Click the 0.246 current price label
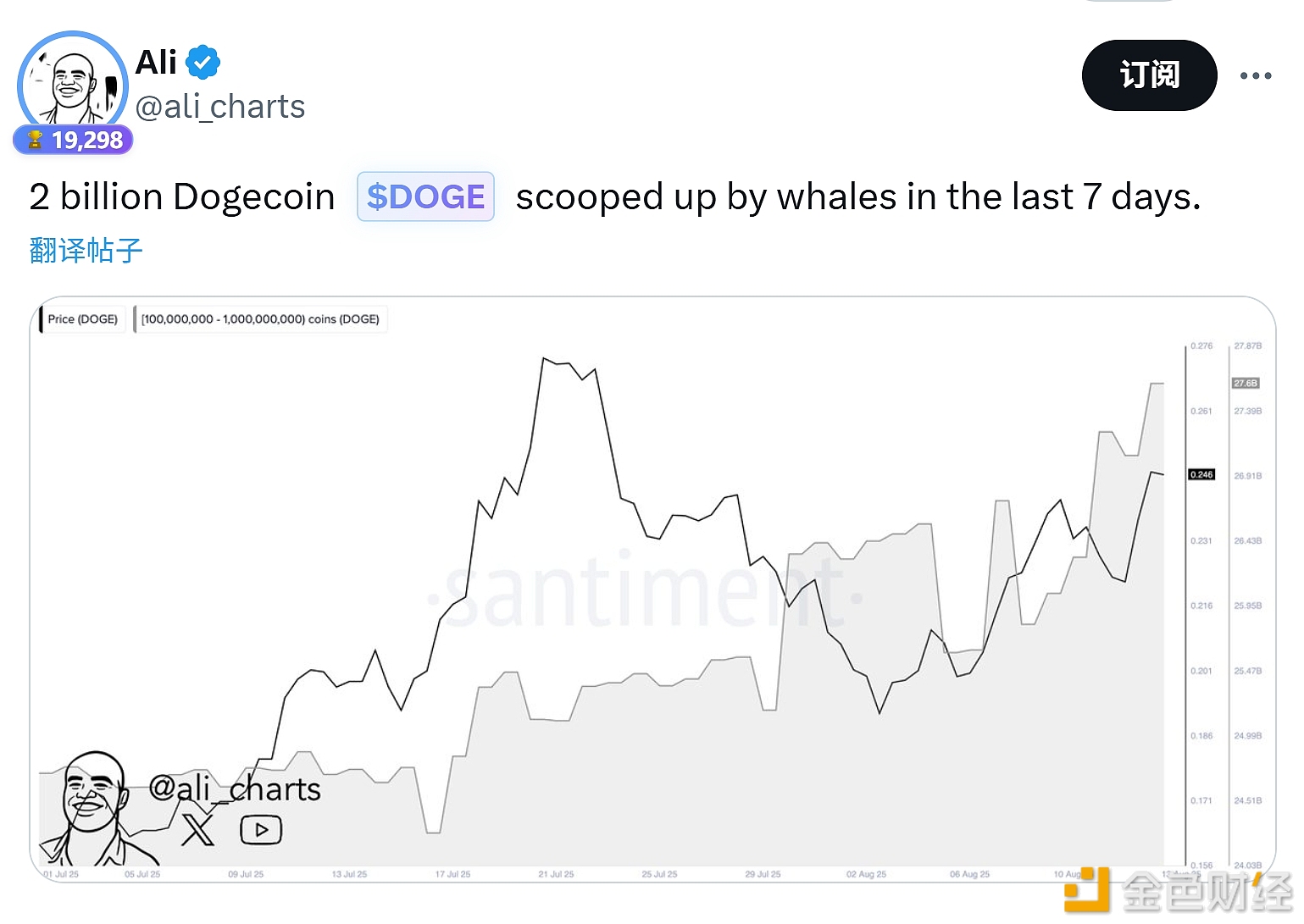 coord(1201,474)
